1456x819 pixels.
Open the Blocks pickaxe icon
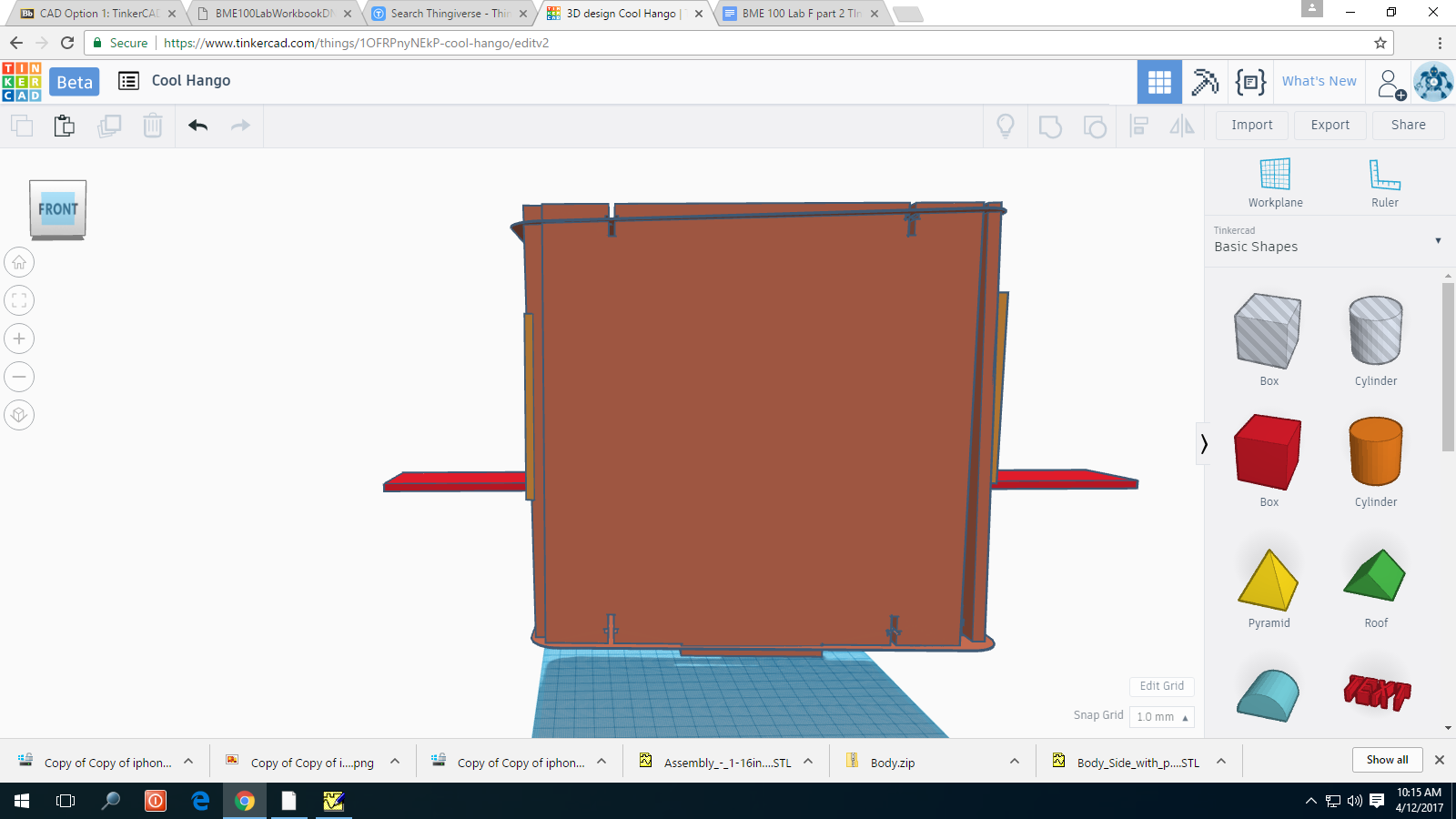pos(1205,82)
